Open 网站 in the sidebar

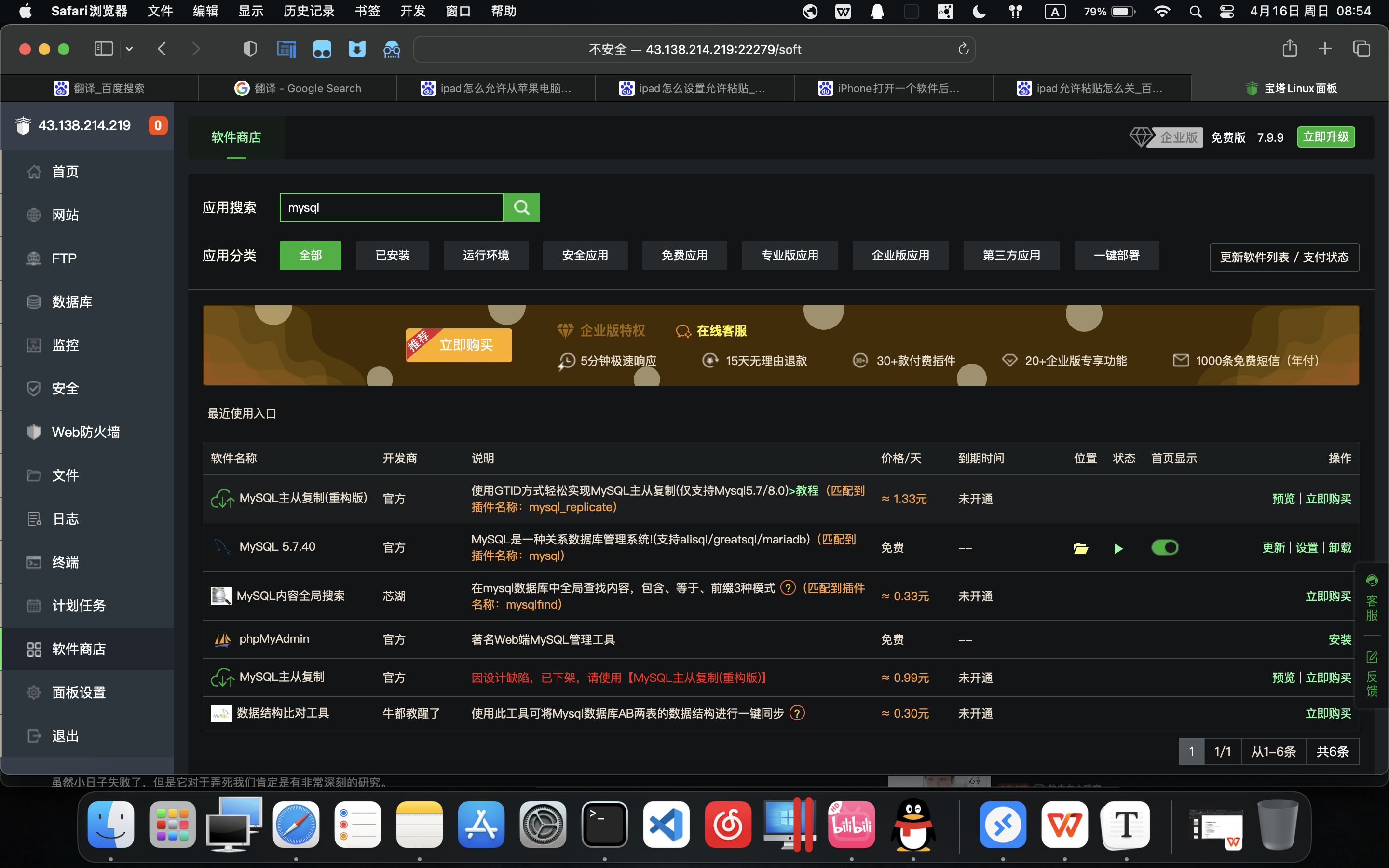pyautogui.click(x=88, y=215)
